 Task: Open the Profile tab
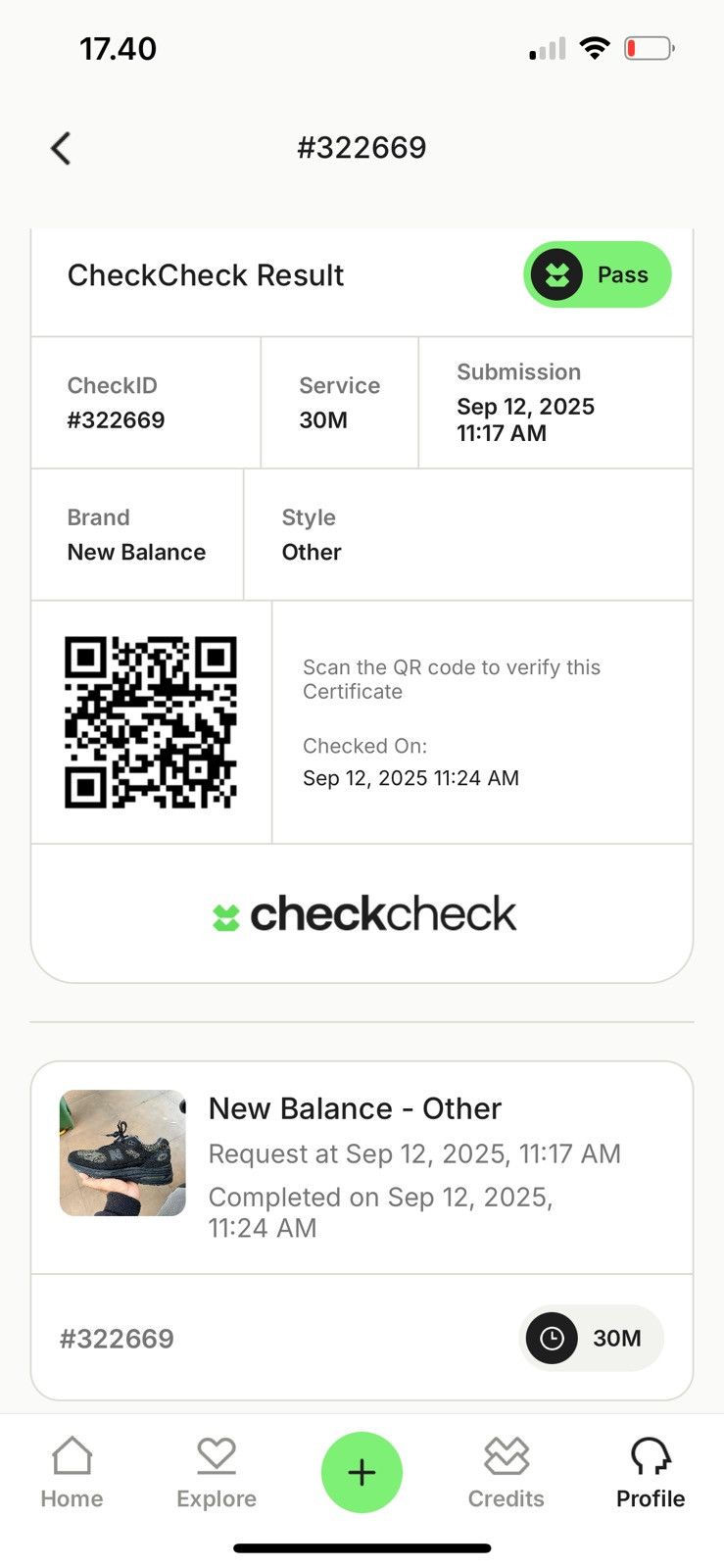[x=651, y=1472]
